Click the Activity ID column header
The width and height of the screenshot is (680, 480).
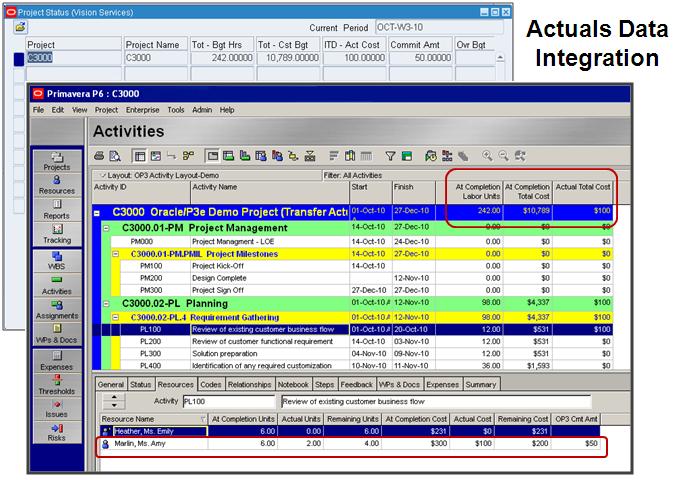[141, 192]
